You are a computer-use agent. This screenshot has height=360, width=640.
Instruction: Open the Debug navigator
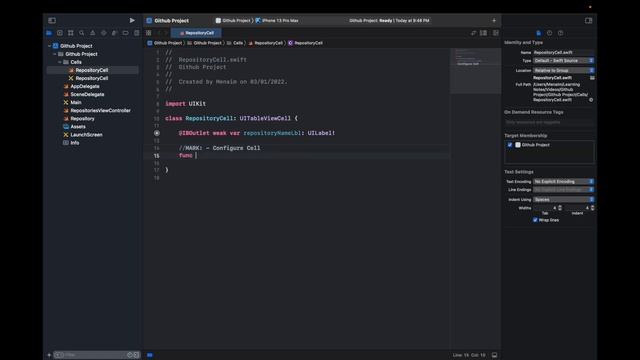114,33
